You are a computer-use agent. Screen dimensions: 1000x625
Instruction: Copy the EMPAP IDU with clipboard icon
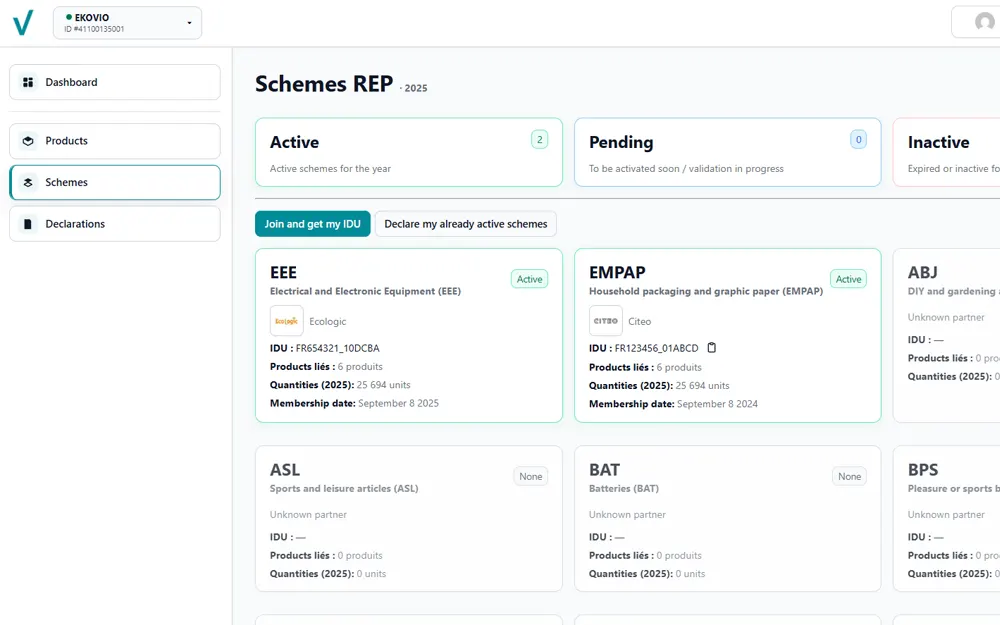[712, 348]
